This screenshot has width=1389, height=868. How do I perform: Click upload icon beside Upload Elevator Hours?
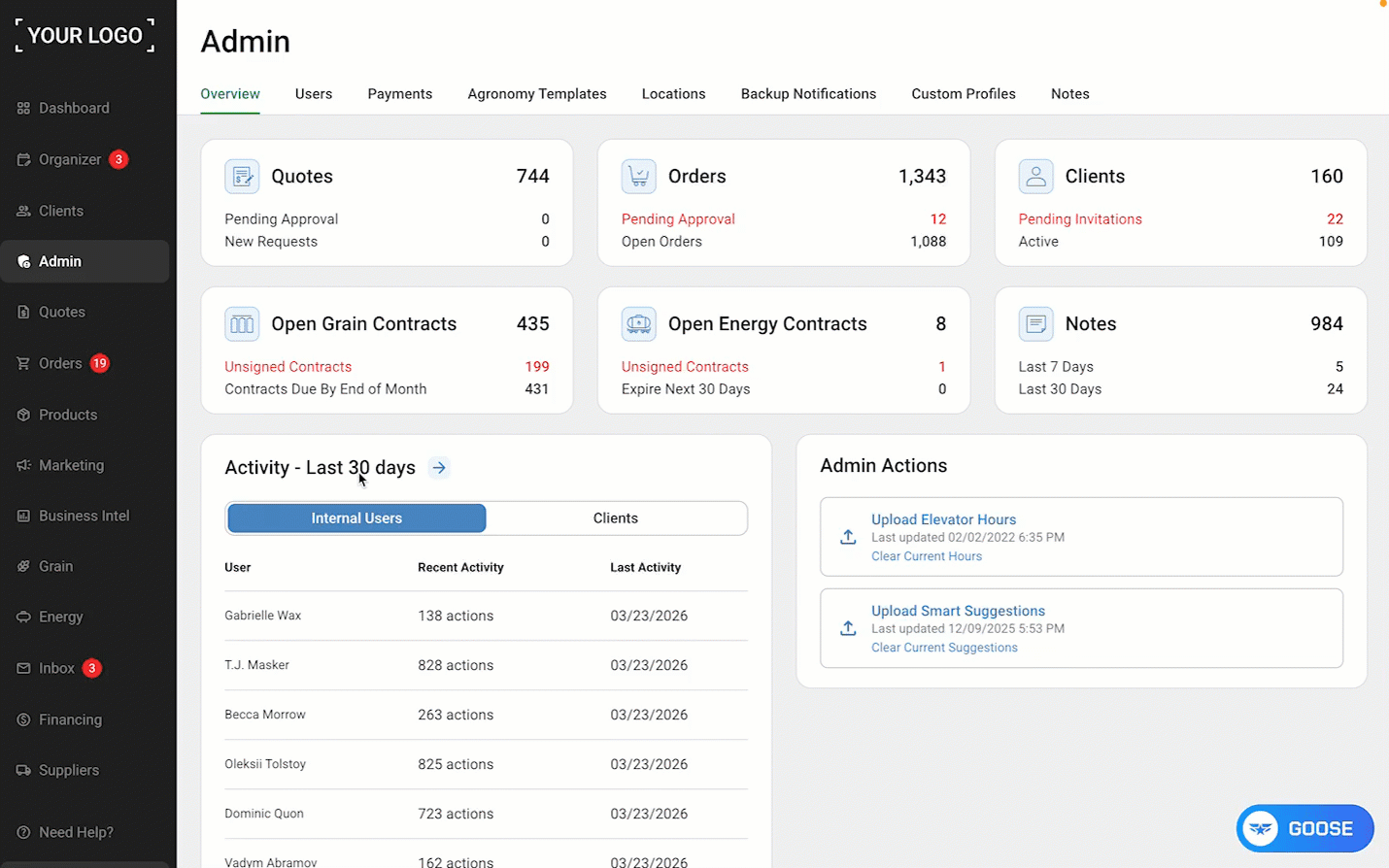pos(848,537)
